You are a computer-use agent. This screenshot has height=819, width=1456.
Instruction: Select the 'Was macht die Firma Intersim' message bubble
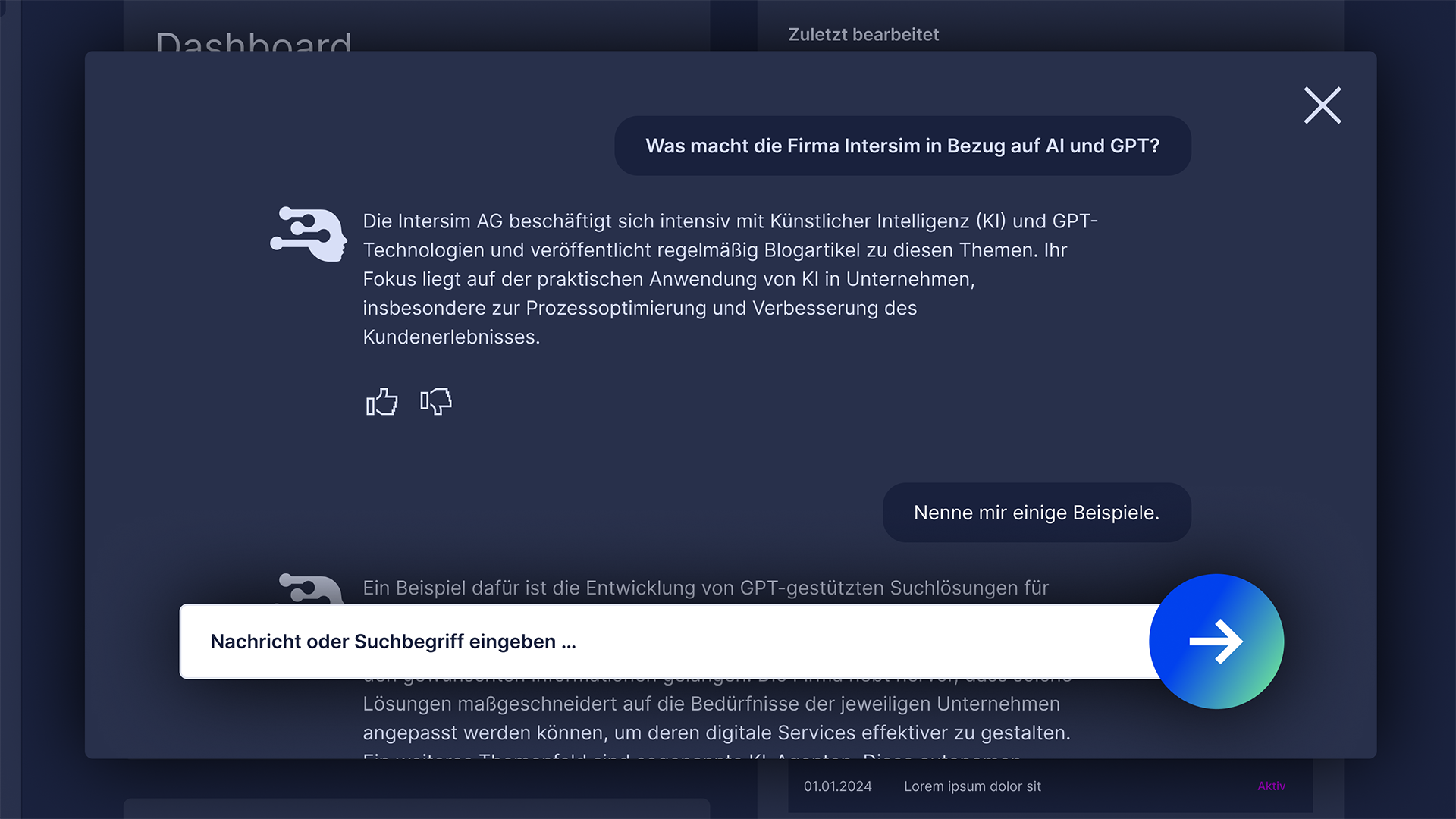(x=902, y=146)
